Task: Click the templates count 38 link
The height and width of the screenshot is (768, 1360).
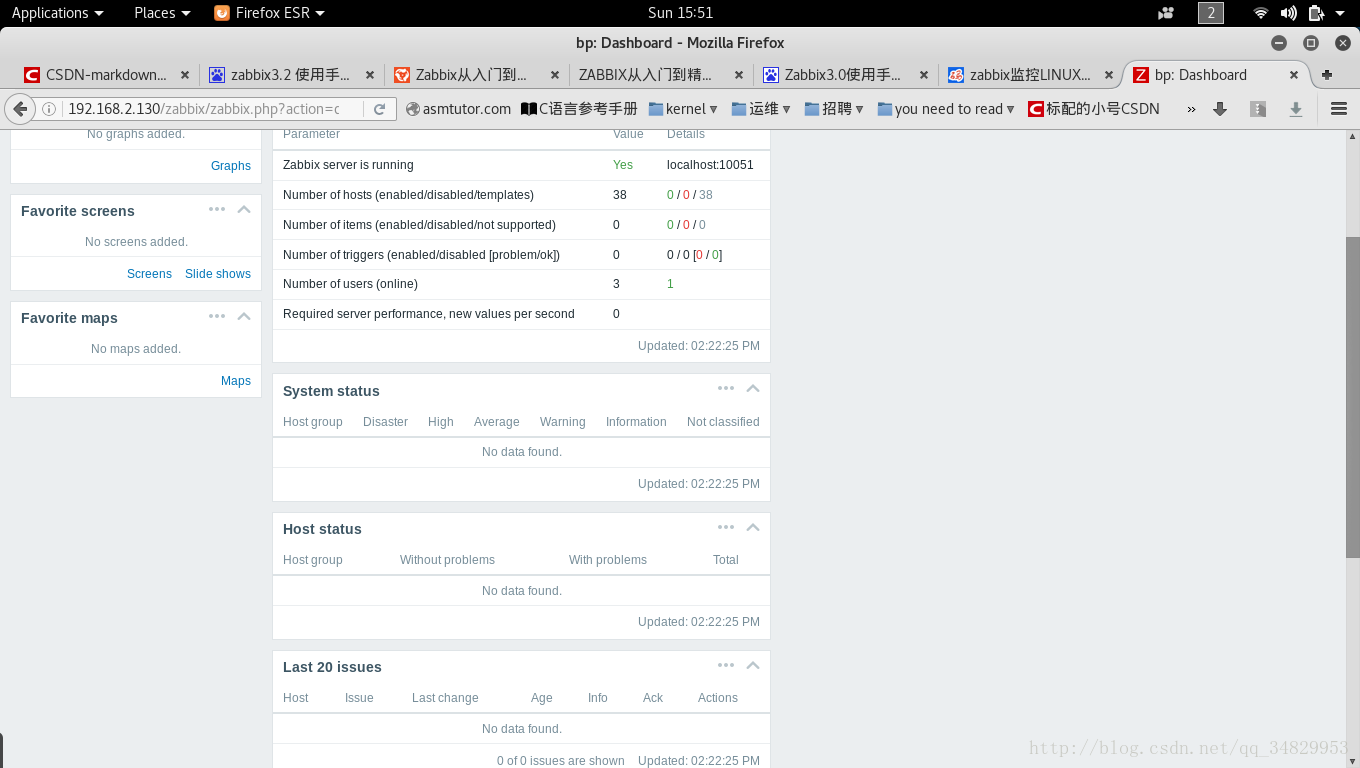Action: pos(706,195)
